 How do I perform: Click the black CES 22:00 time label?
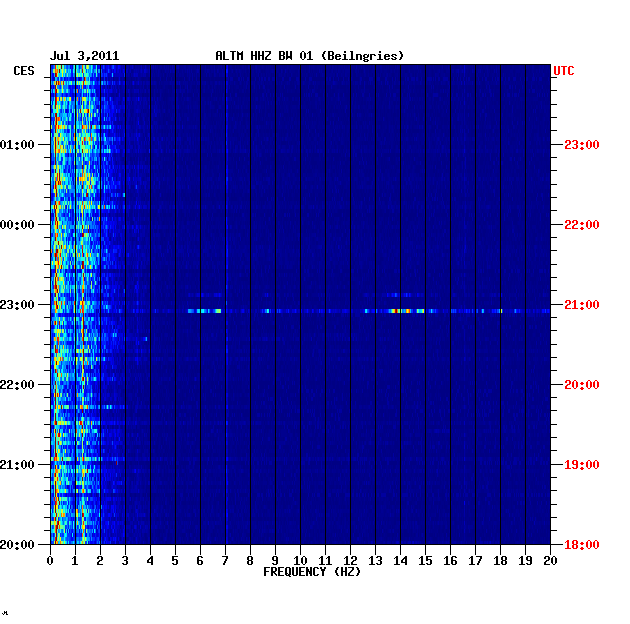point(17,385)
